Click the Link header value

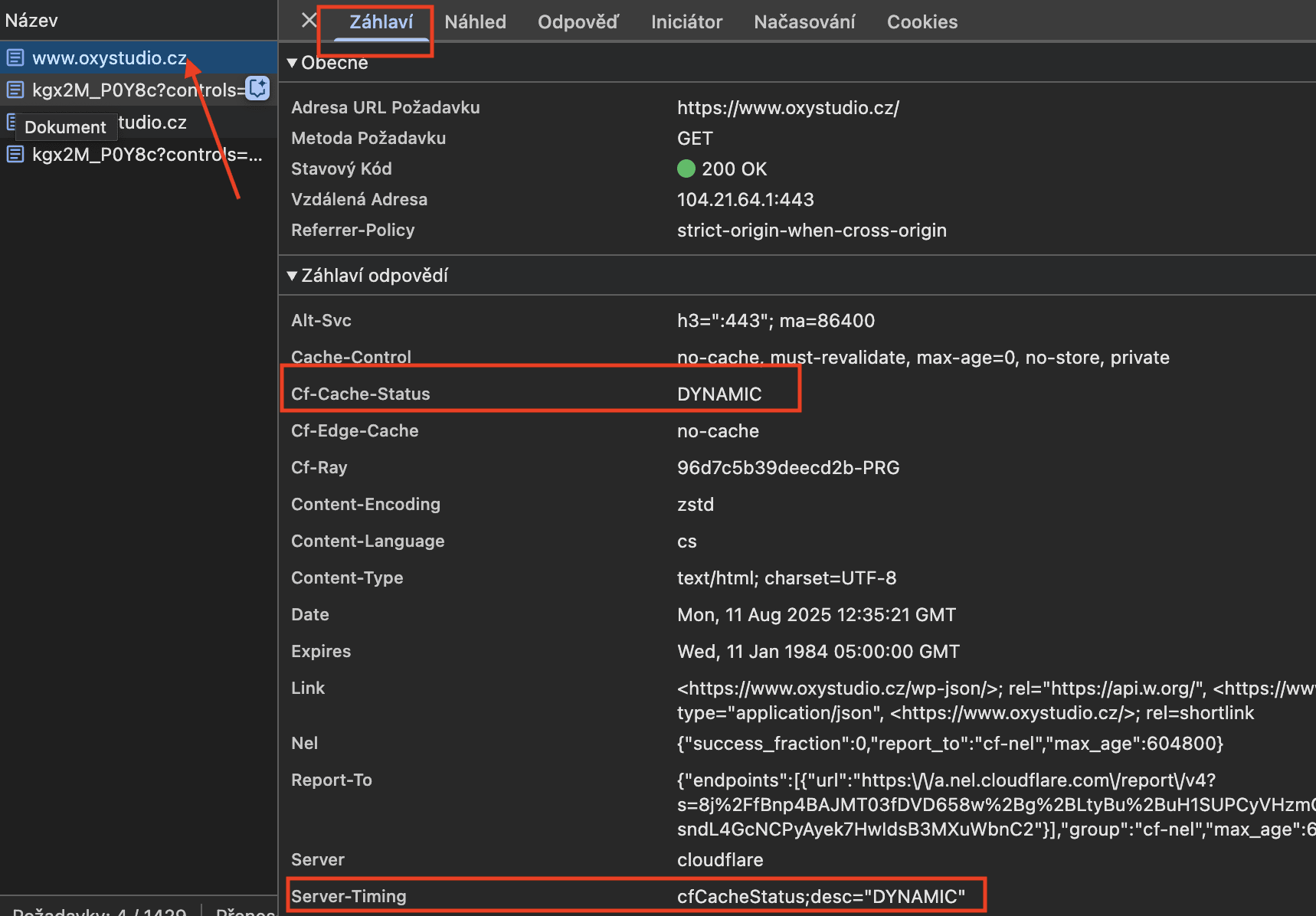click(x=996, y=701)
